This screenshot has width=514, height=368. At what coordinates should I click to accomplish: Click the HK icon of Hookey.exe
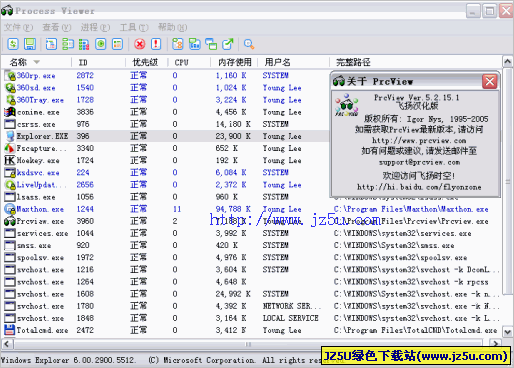[x=10, y=160]
